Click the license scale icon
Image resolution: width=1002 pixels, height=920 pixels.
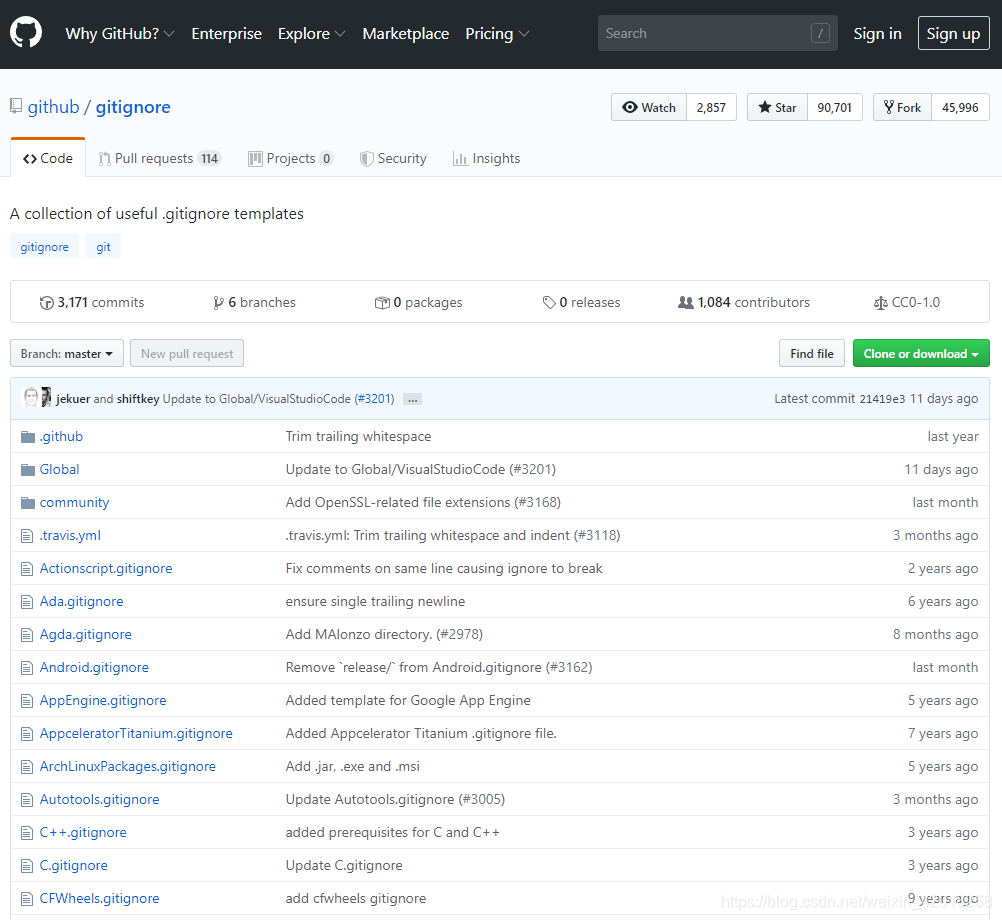coord(881,303)
